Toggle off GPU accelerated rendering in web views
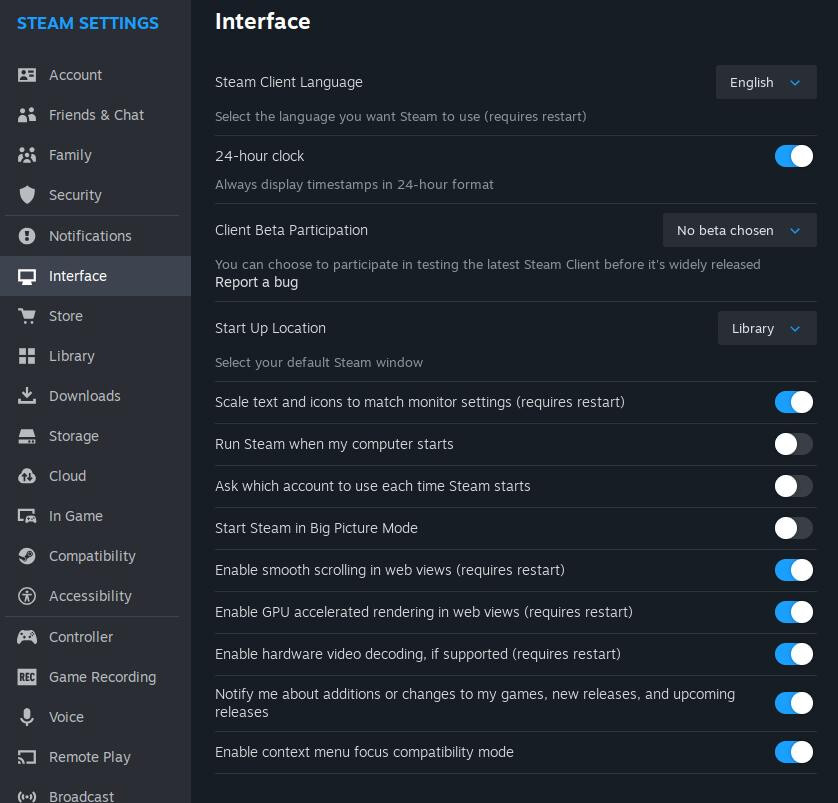838x803 pixels. click(x=793, y=612)
